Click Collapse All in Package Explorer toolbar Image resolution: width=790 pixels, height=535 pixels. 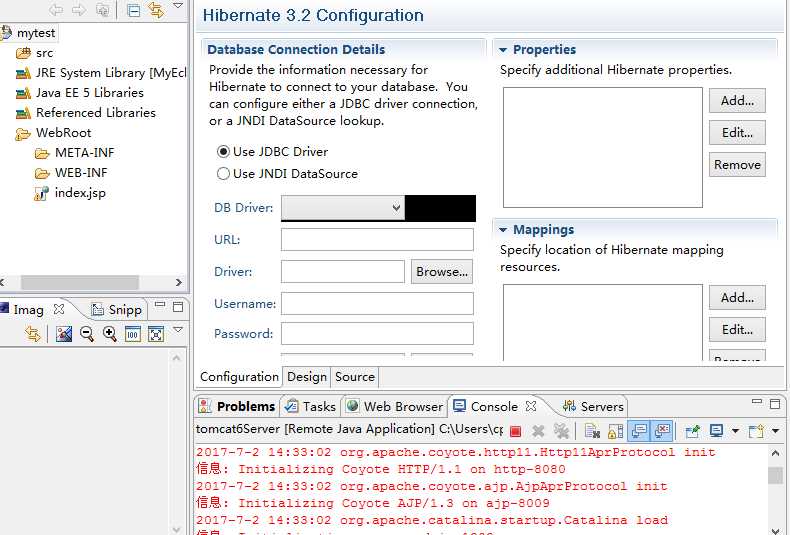tap(134, 10)
